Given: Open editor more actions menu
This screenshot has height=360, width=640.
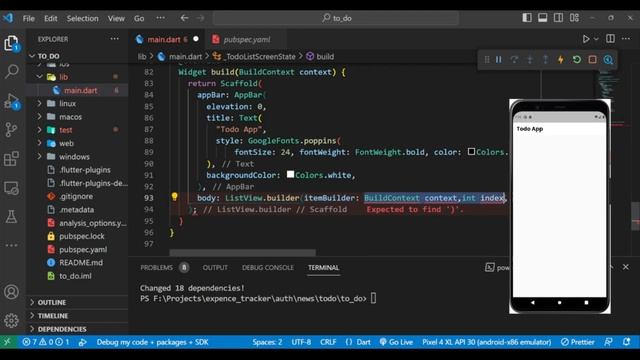Looking at the screenshot, I should (x=626, y=38).
